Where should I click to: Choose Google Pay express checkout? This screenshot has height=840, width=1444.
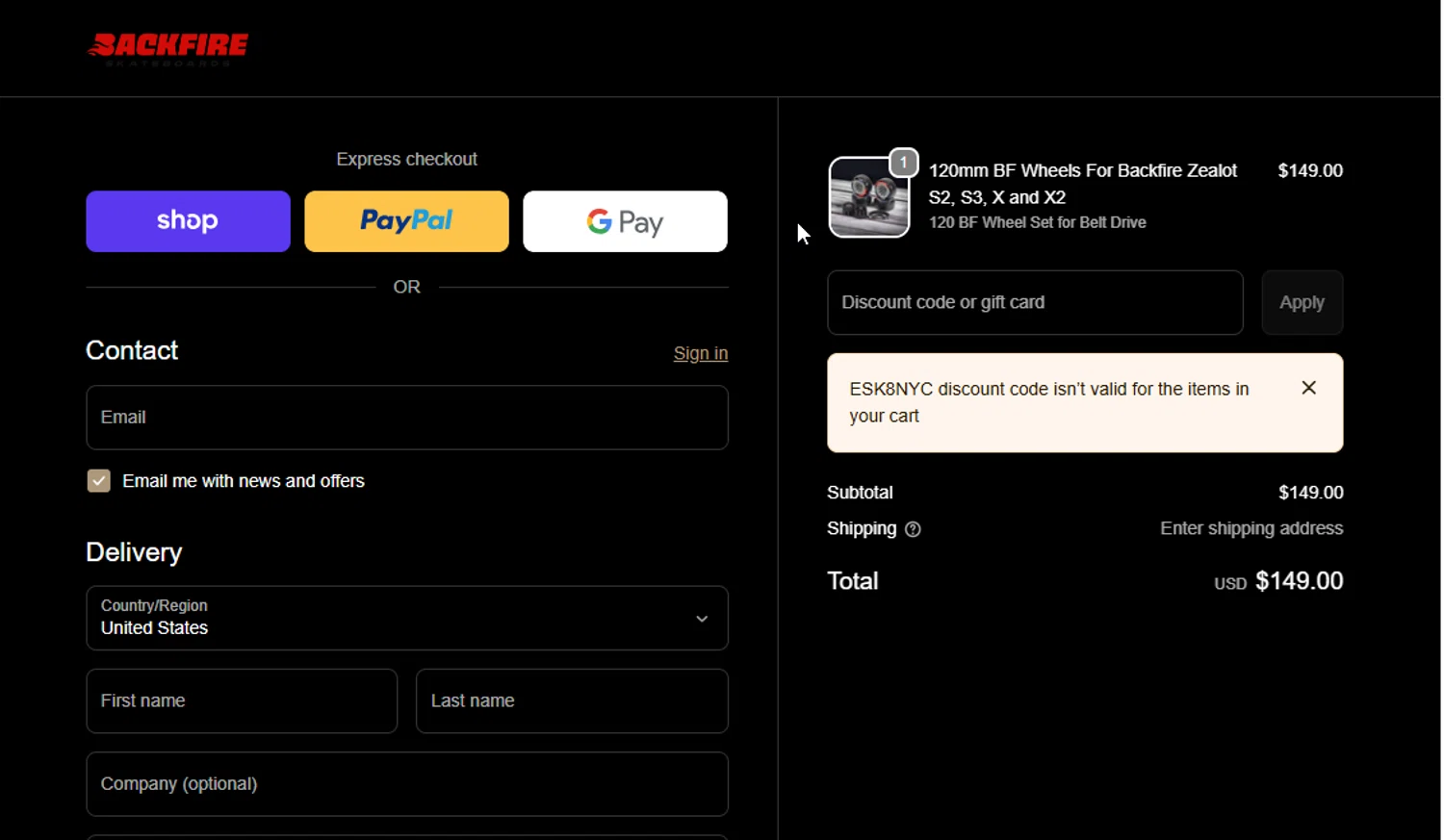(x=625, y=221)
